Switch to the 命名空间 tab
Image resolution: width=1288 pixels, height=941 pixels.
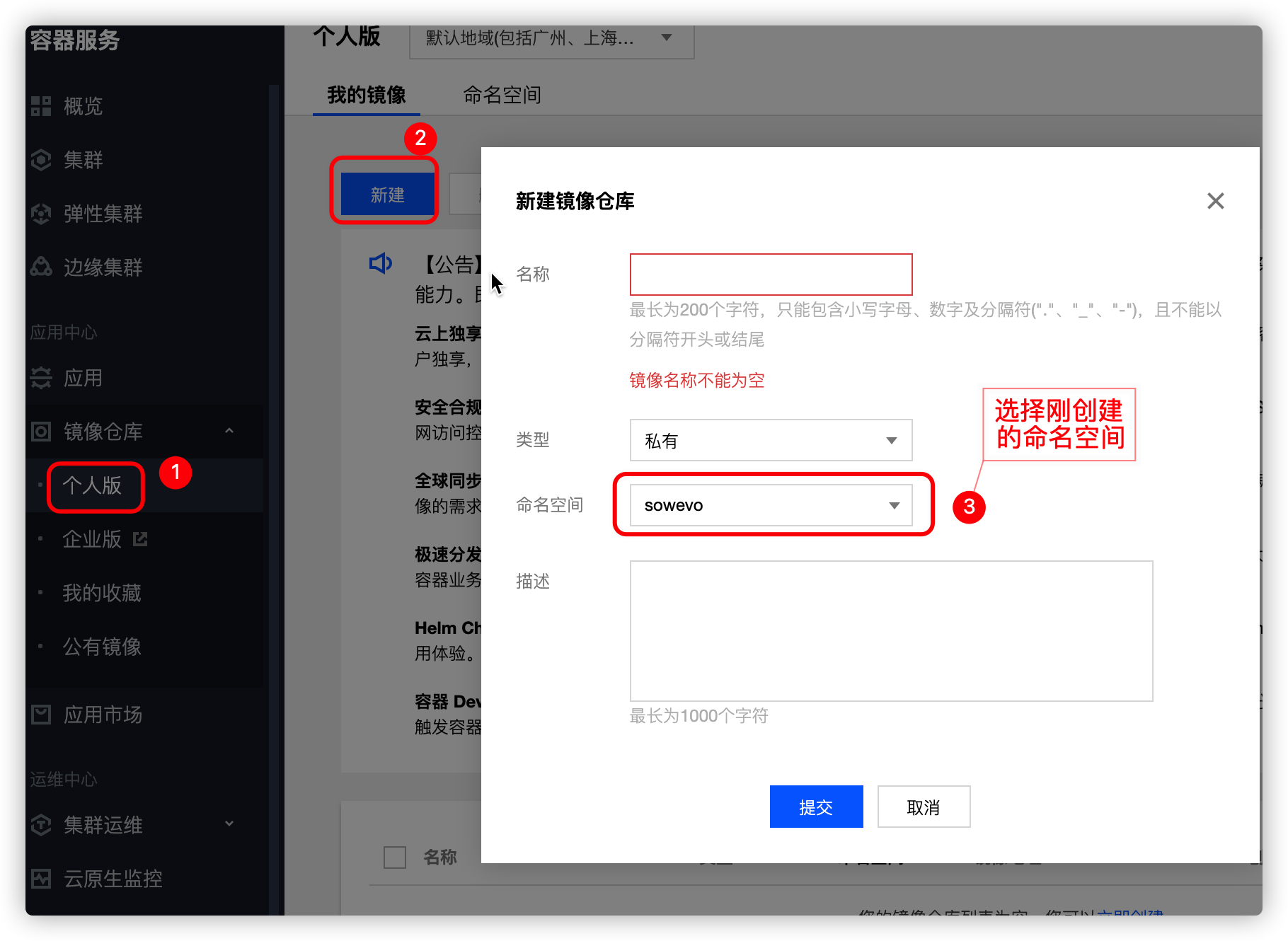502,95
